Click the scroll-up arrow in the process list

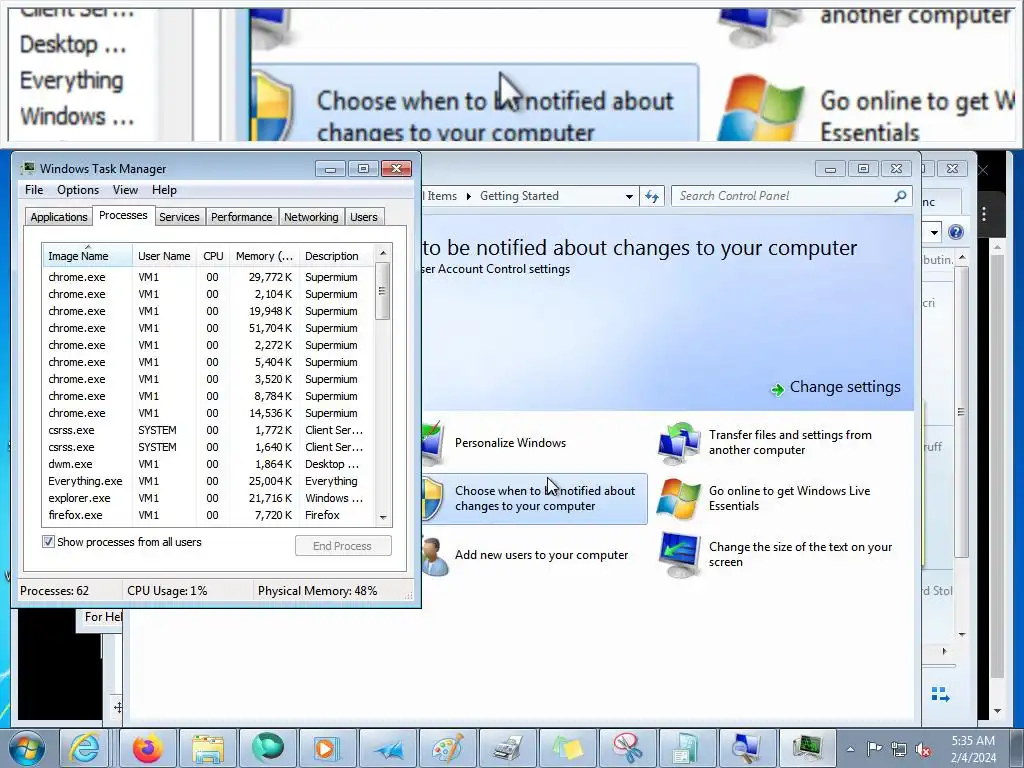pyautogui.click(x=383, y=253)
